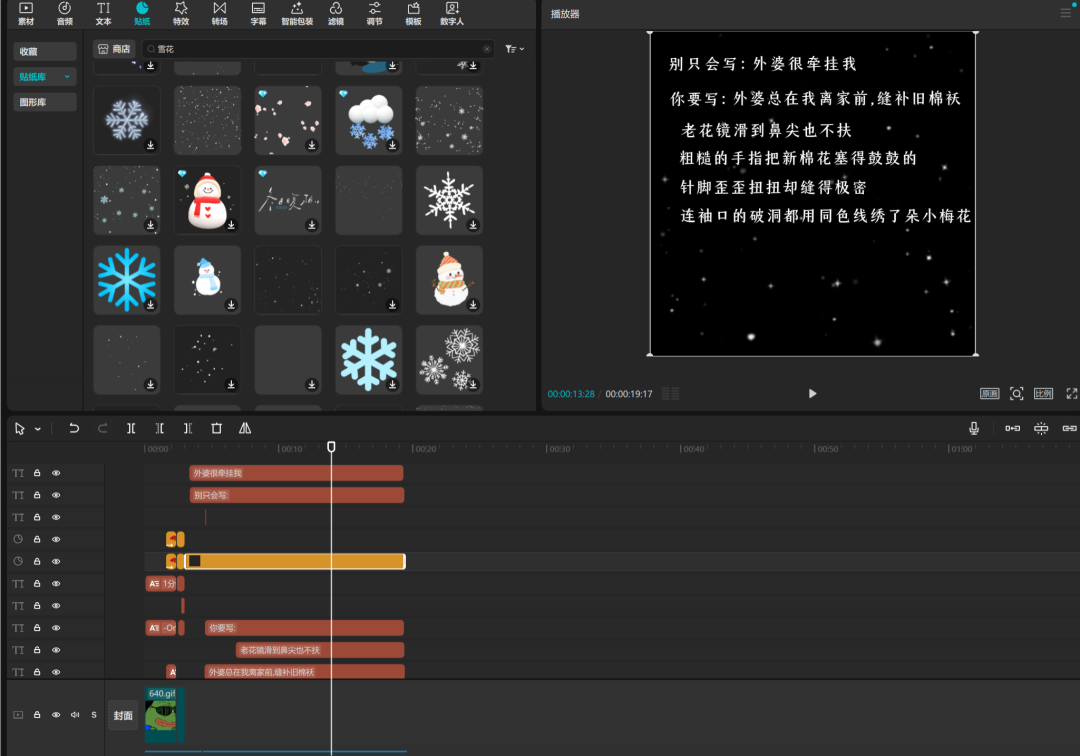Click the mirror flip icon in timeline toolbar
The image size is (1080, 756).
pyautogui.click(x=245, y=428)
